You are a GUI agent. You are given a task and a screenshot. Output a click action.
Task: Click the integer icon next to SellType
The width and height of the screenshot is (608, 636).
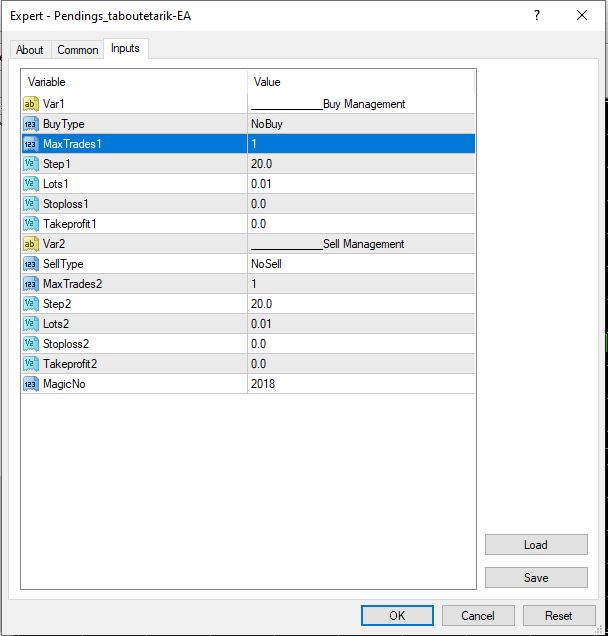point(31,264)
